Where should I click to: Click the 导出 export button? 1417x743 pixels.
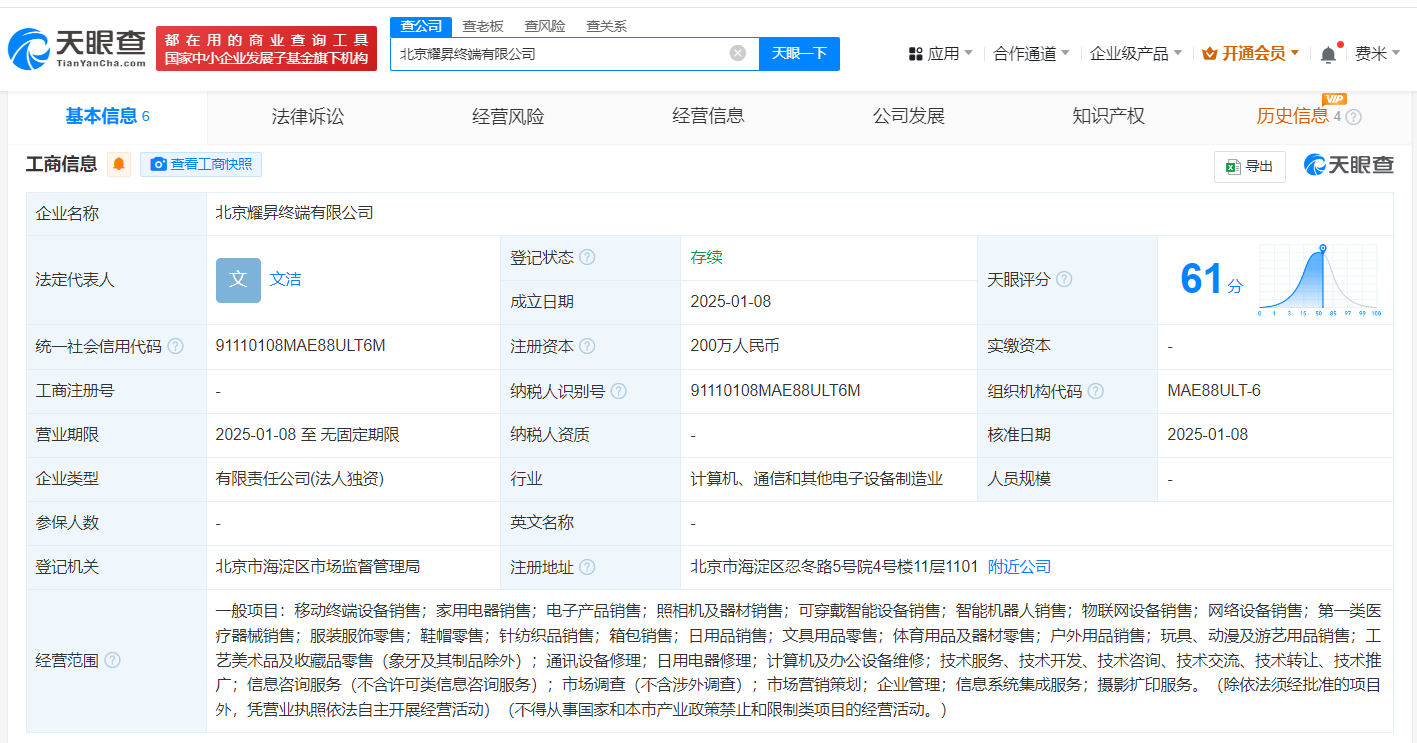point(1249,167)
